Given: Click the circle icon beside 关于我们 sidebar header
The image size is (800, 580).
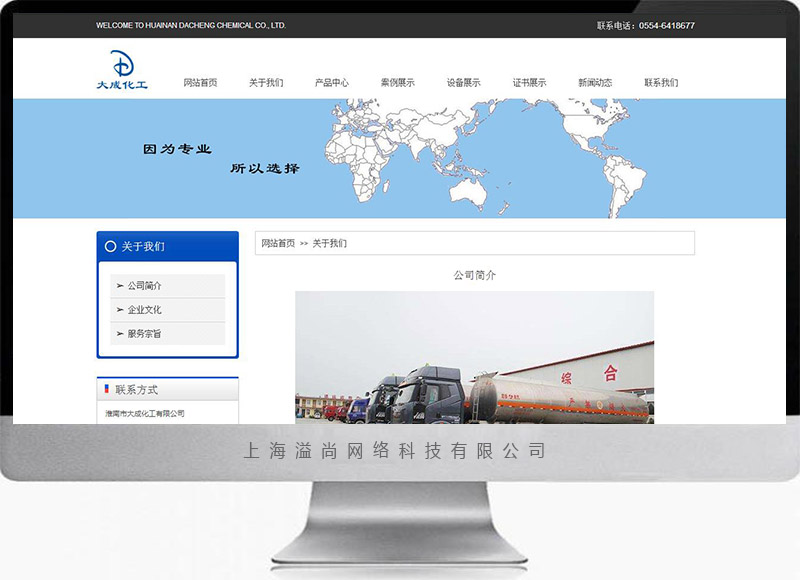Looking at the screenshot, I should click(x=110, y=246).
